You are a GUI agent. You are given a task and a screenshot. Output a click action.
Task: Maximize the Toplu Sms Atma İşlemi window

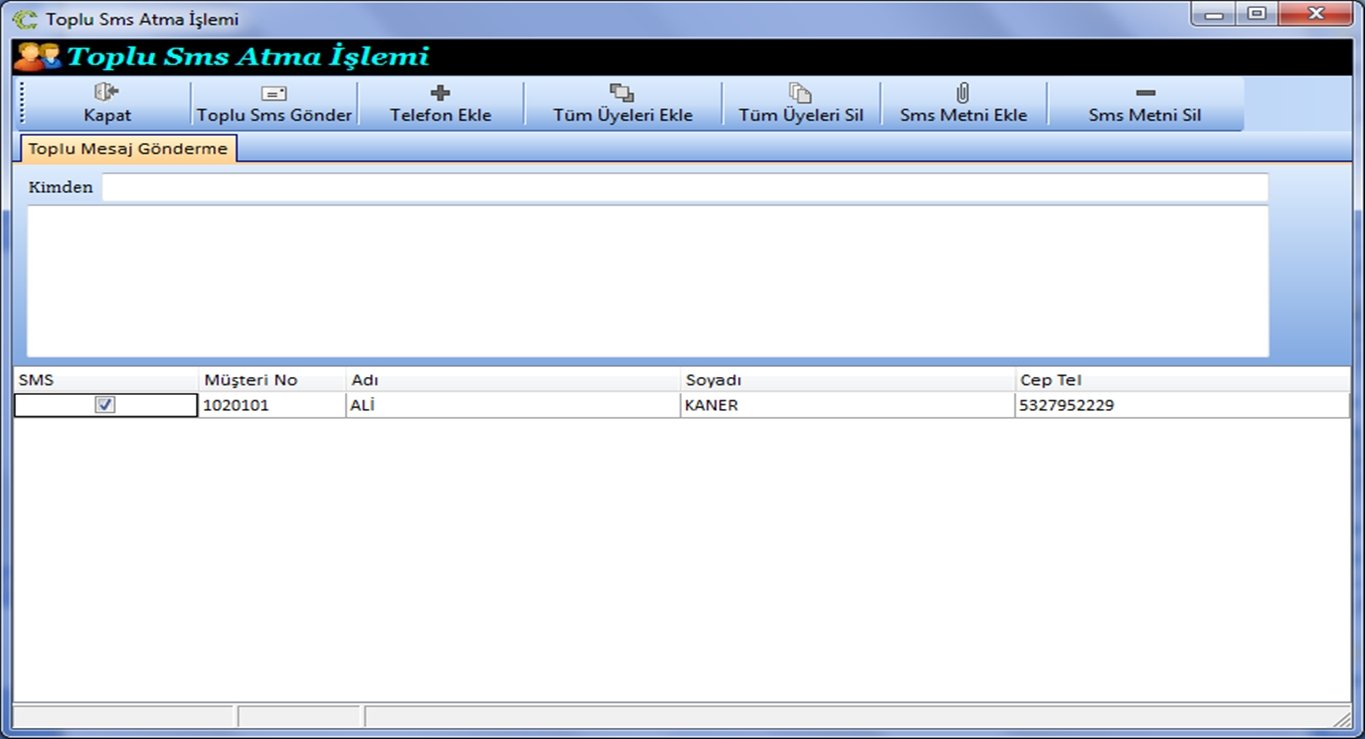(1256, 14)
